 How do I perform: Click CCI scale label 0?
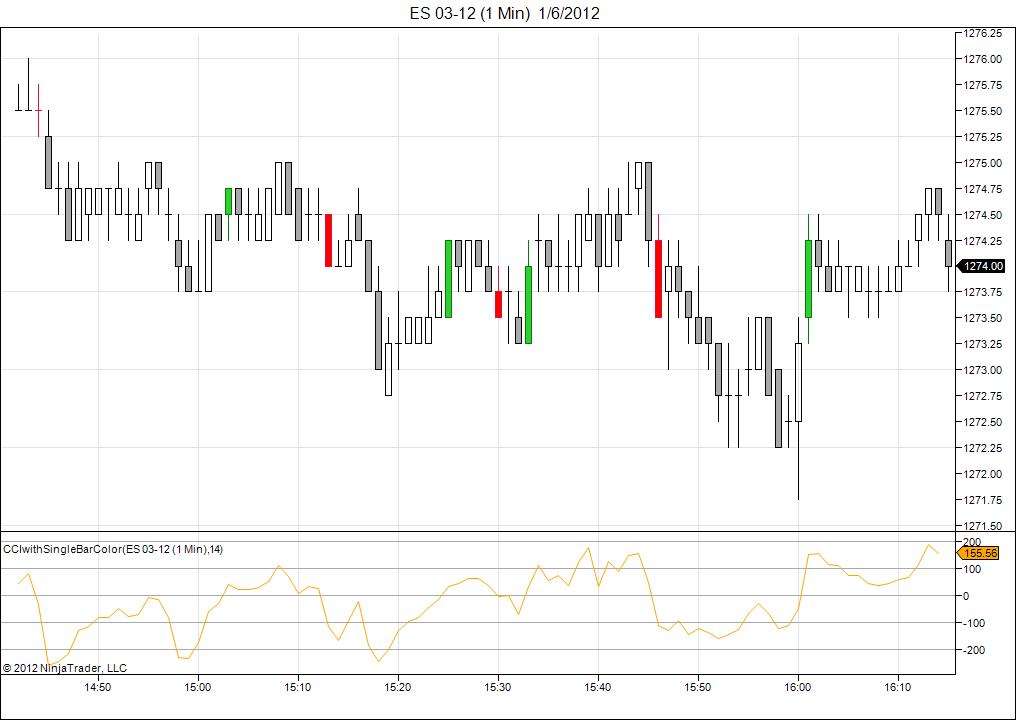click(x=967, y=596)
